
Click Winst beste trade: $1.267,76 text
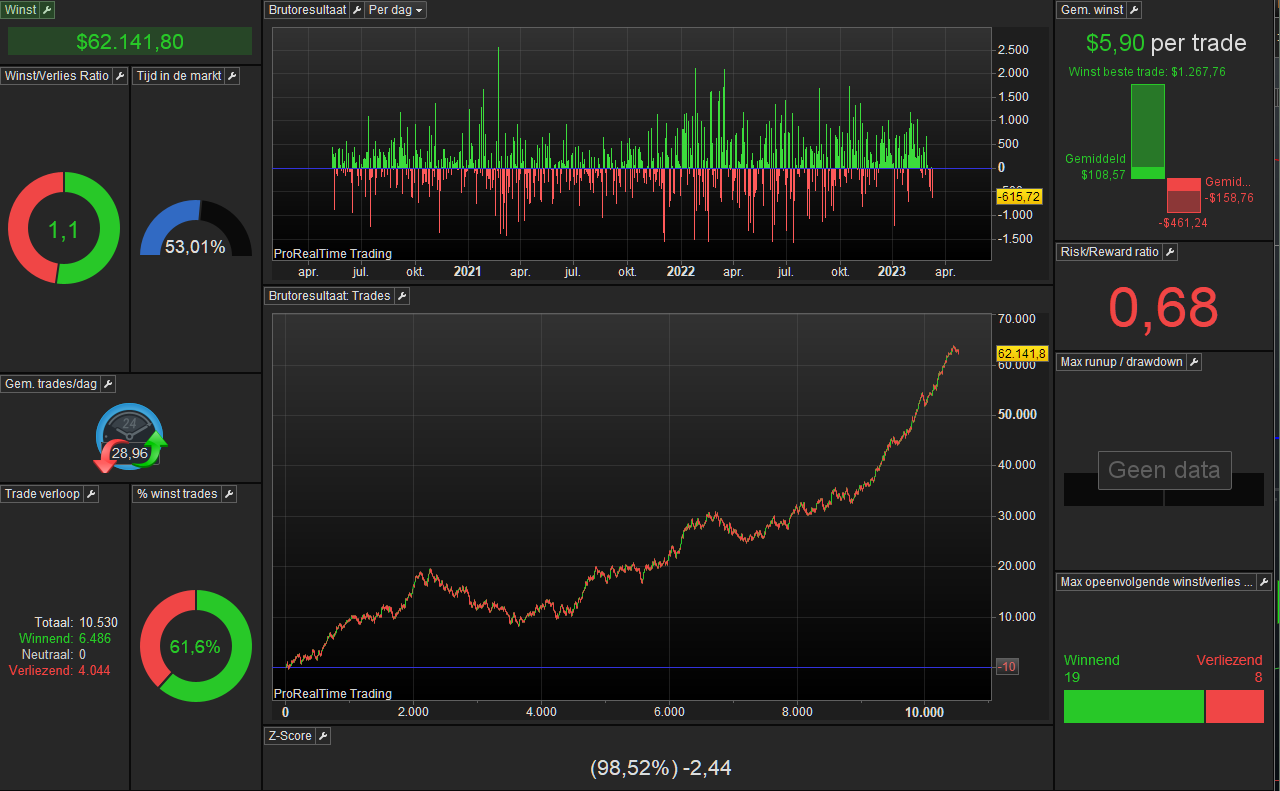[x=1147, y=72]
